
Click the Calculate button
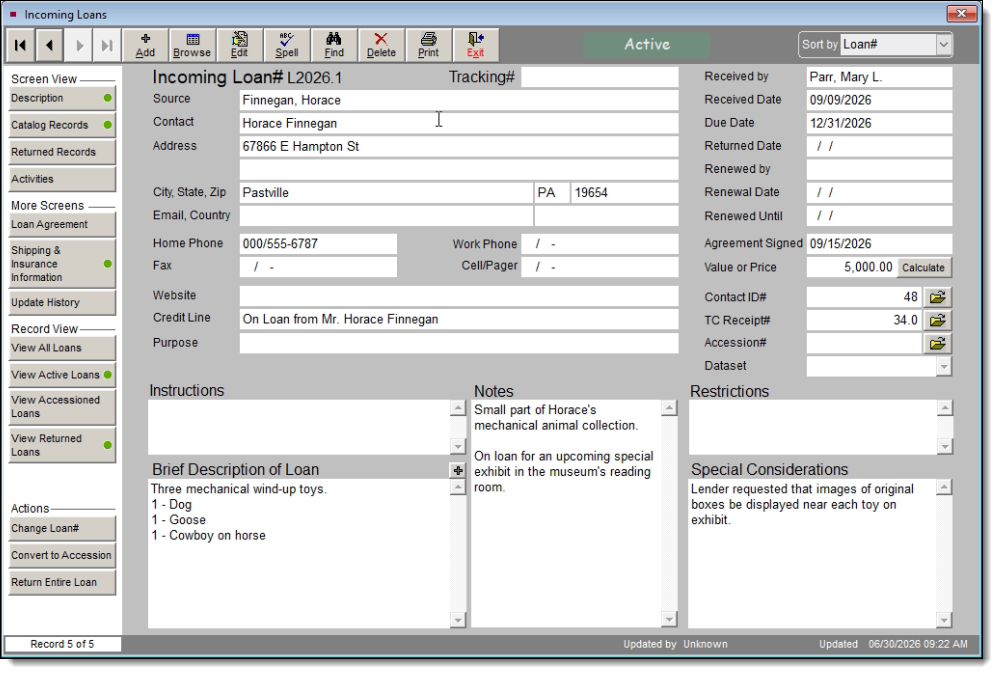923,268
